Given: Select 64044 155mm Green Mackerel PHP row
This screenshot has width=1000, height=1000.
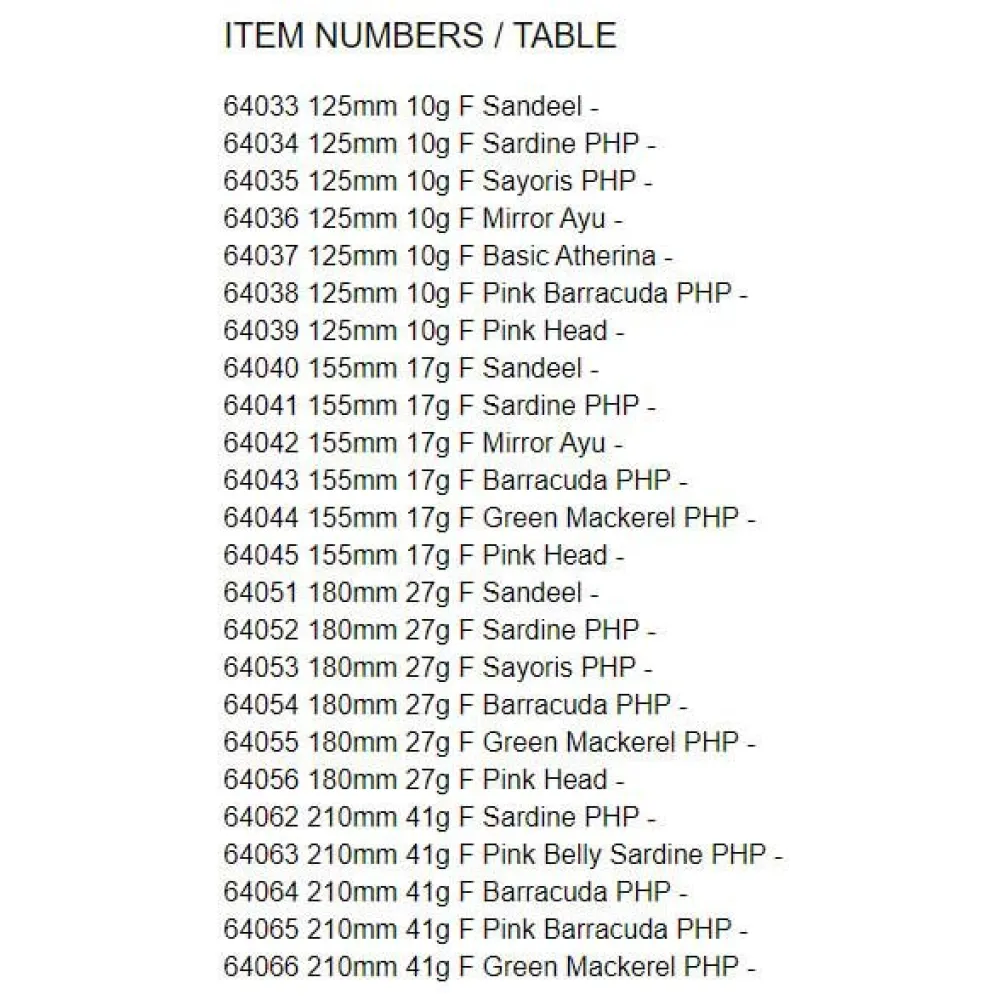Looking at the screenshot, I should [x=489, y=518].
